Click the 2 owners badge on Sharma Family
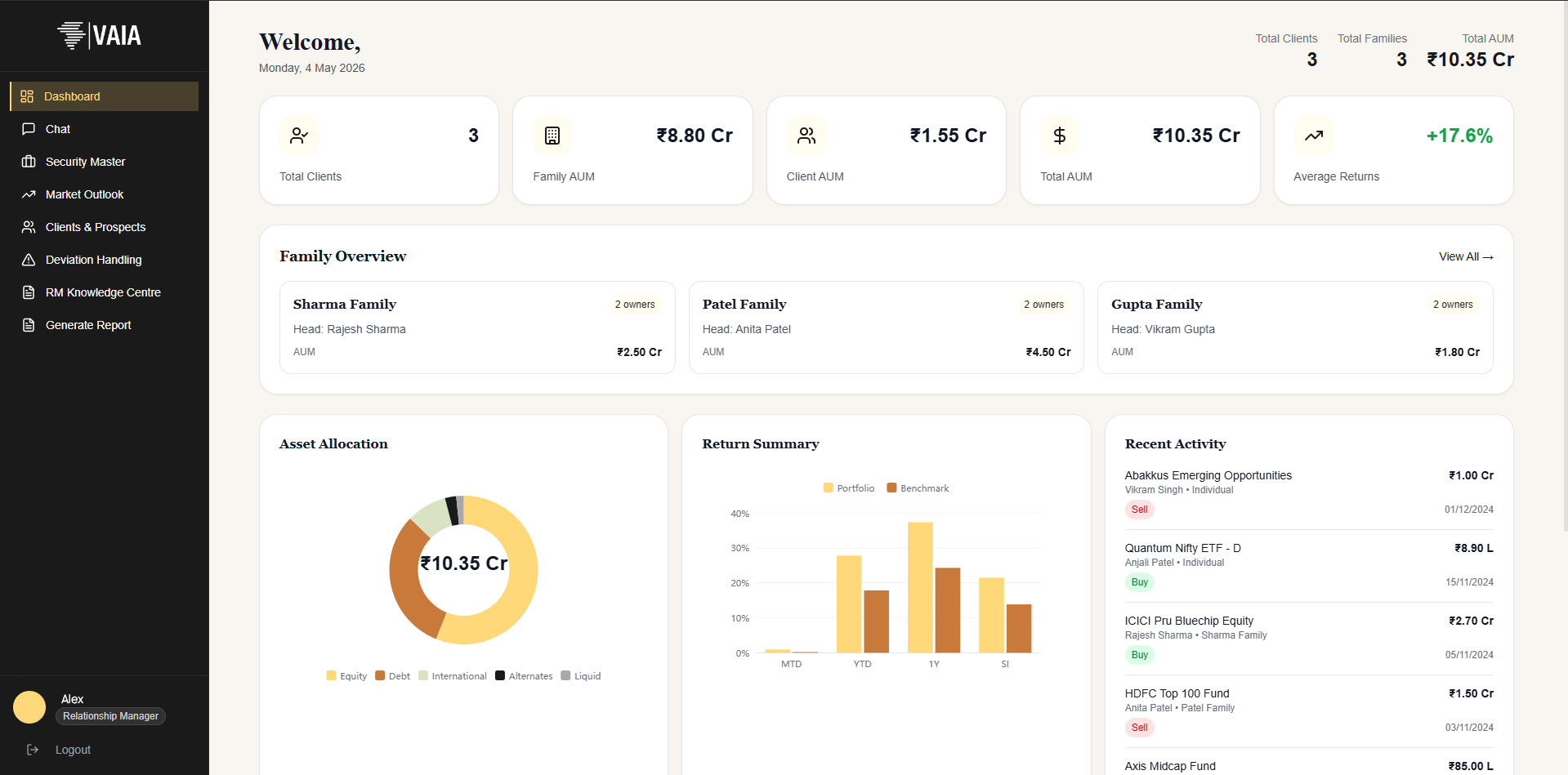The image size is (1568, 775). pyautogui.click(x=635, y=305)
